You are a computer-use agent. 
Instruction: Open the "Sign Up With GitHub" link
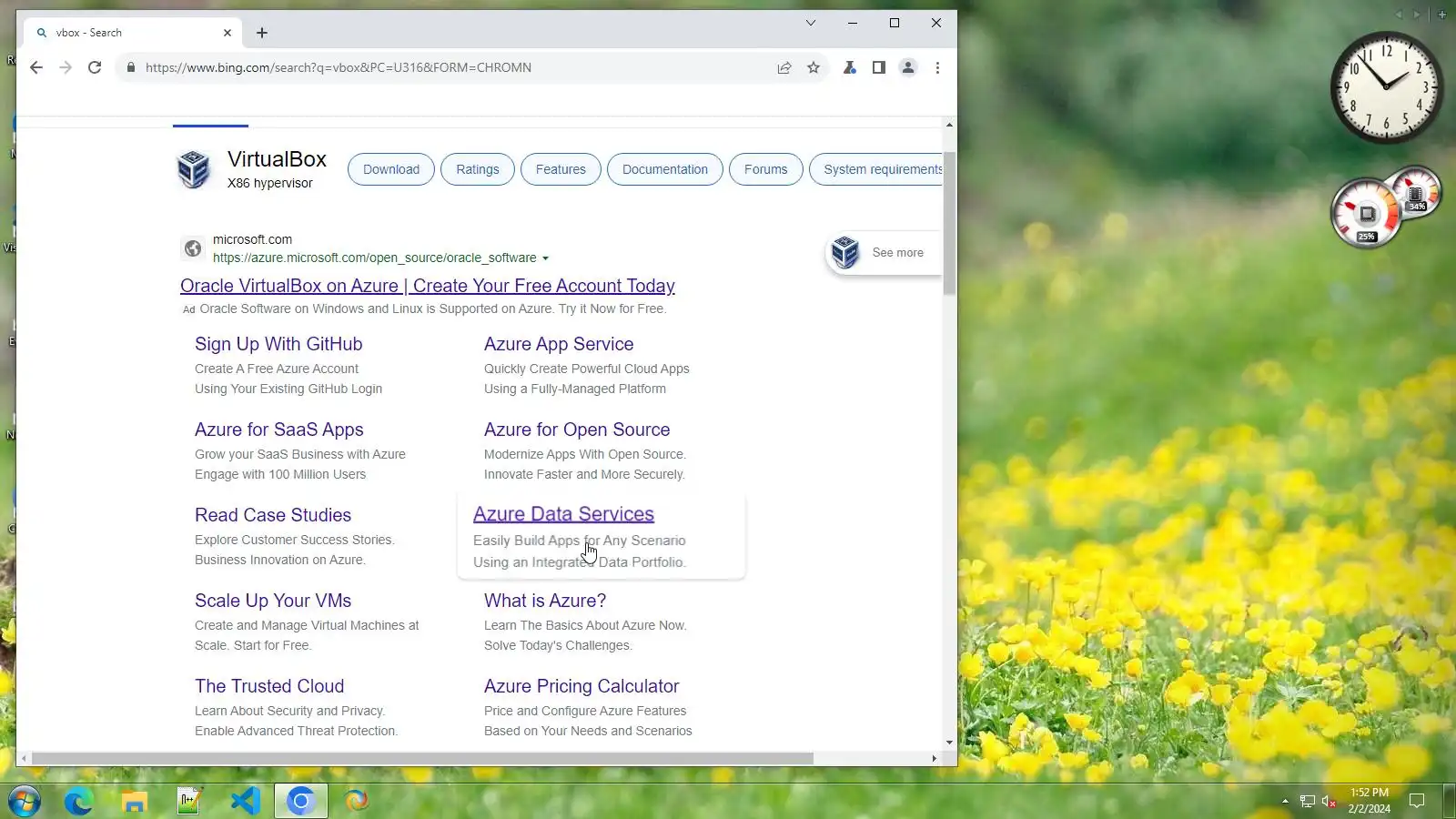[278, 344]
